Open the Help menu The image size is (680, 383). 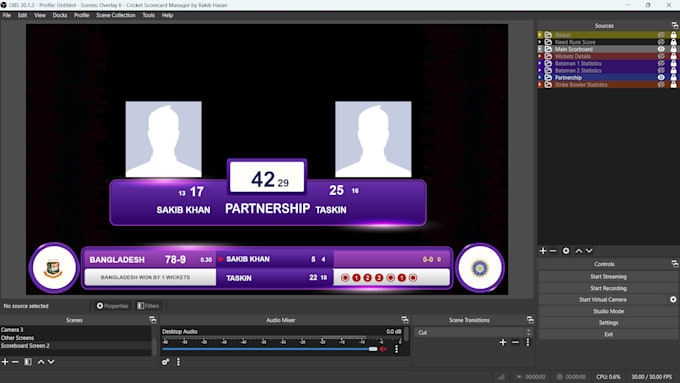167,15
